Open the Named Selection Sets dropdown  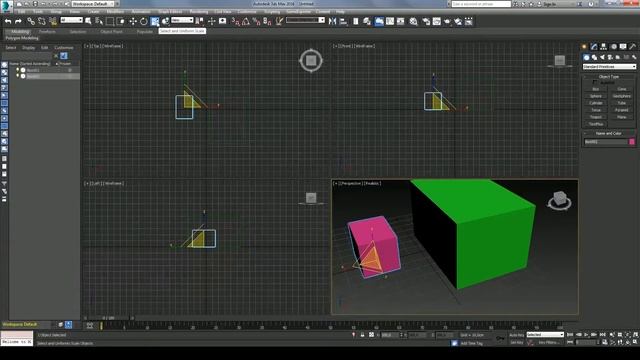point(305,20)
